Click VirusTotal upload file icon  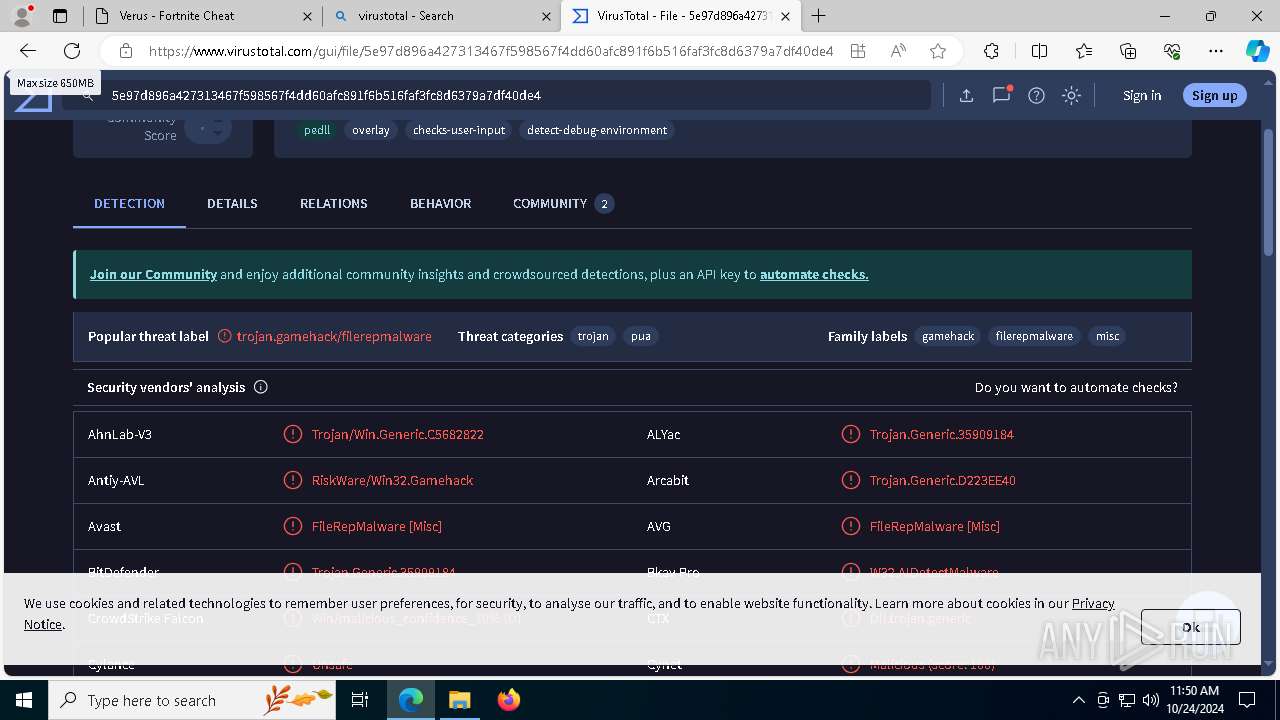[966, 95]
